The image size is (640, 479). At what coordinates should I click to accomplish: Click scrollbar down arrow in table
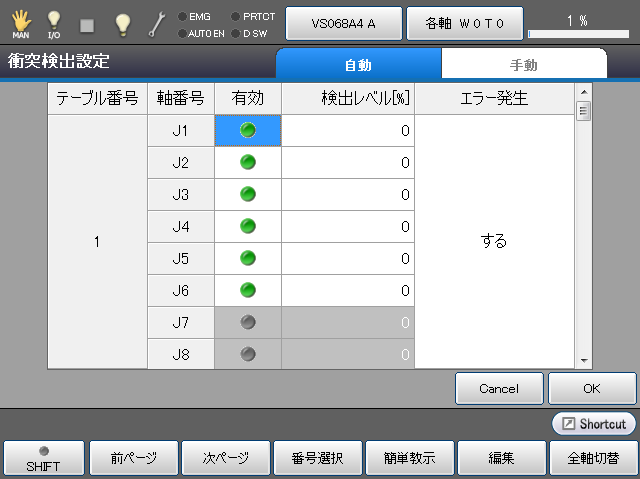(584, 359)
